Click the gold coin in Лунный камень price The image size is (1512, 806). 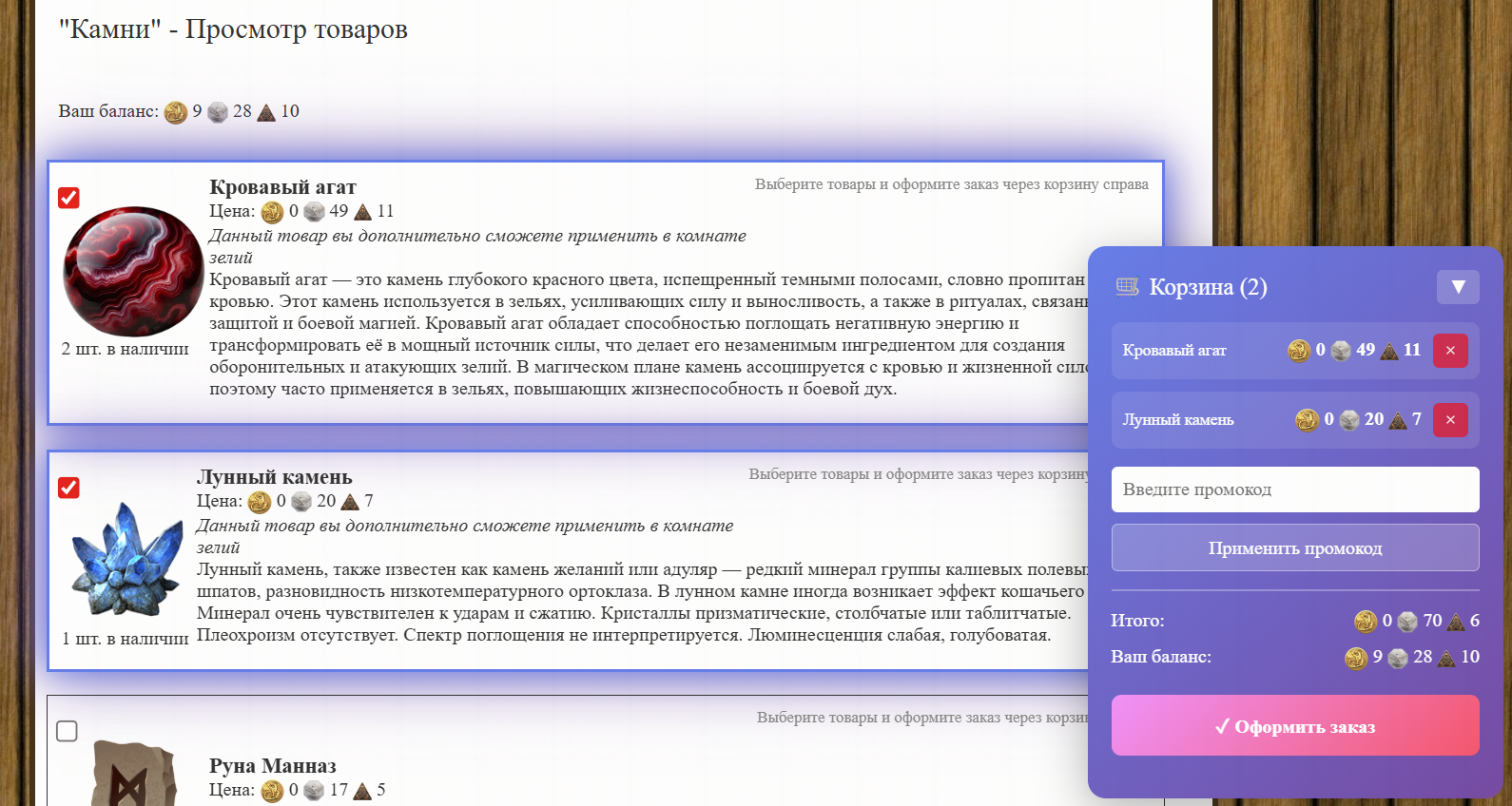coord(260,502)
